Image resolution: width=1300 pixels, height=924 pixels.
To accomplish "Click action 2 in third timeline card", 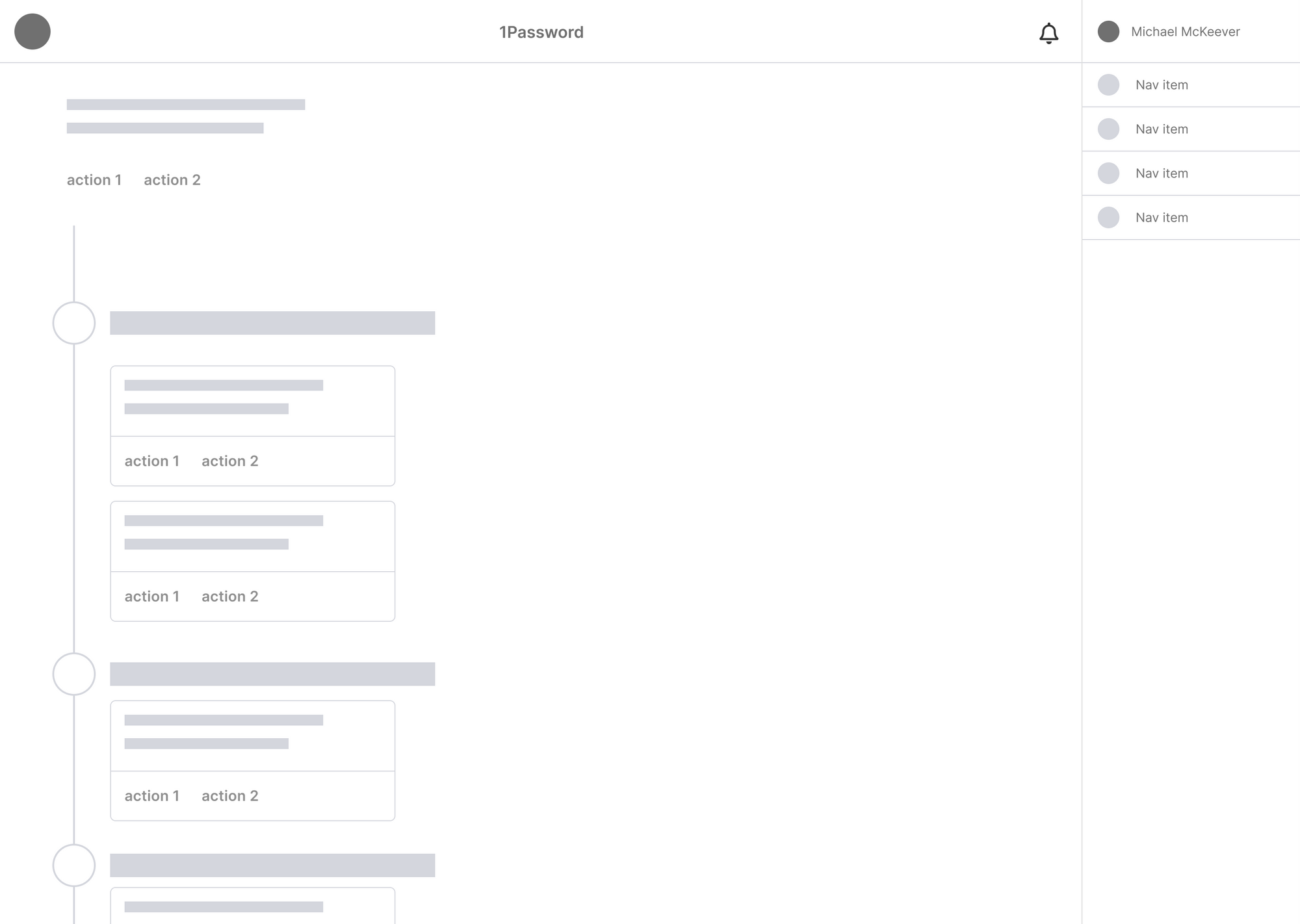I will coord(230,795).
